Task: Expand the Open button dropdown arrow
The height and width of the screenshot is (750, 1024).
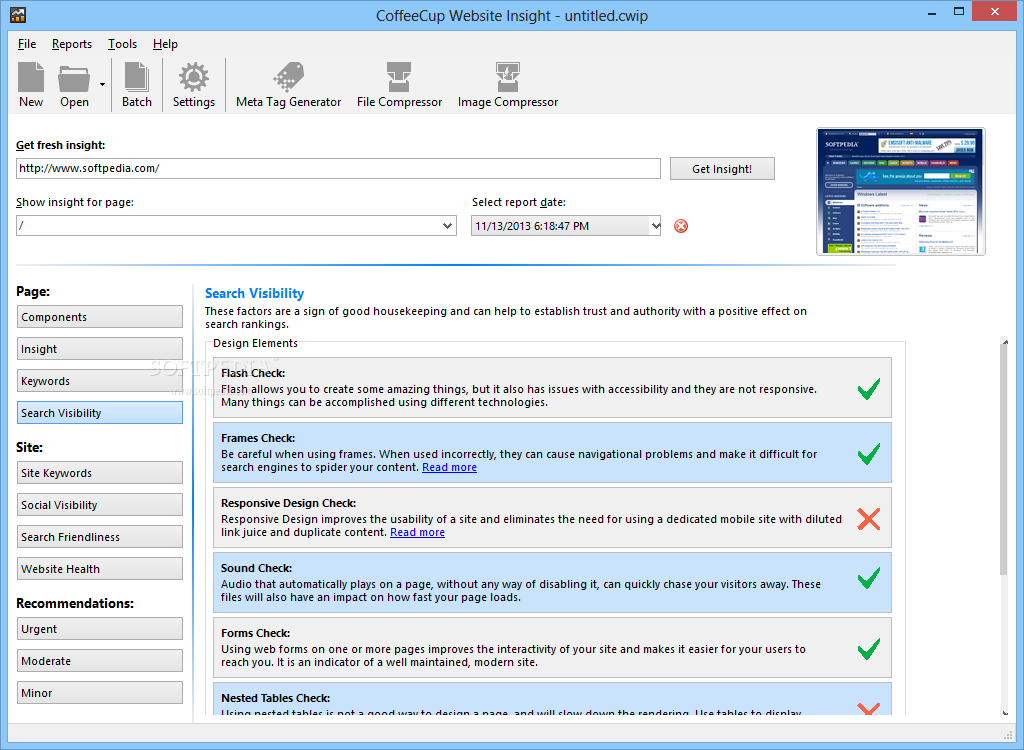Action: pyautogui.click(x=103, y=84)
